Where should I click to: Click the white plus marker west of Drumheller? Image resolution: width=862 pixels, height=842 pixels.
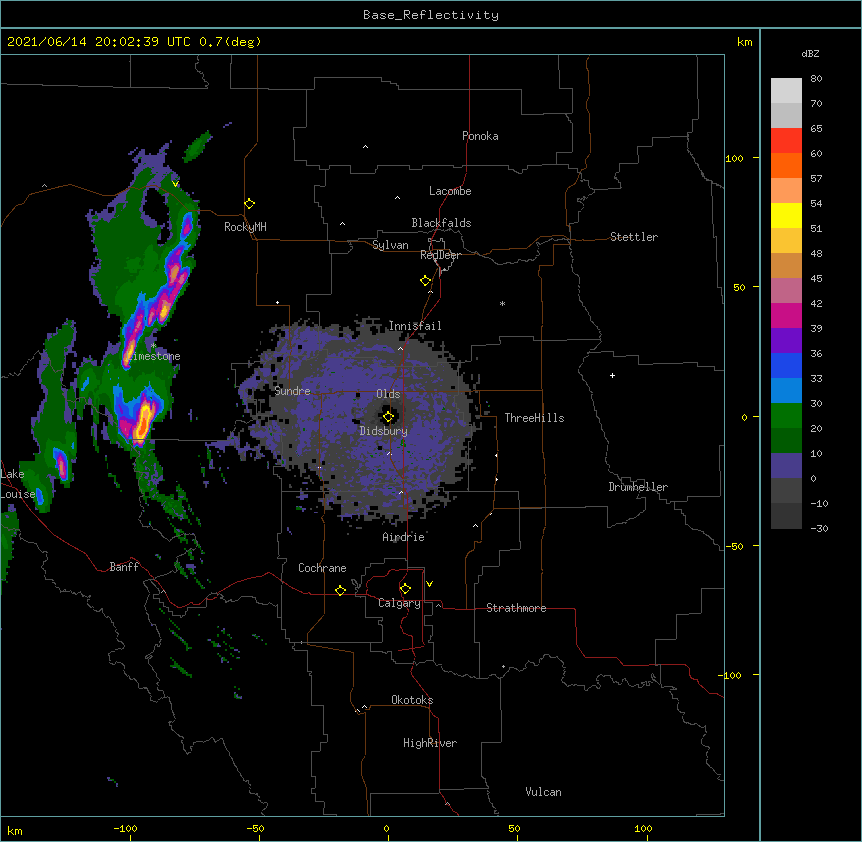pos(612,375)
